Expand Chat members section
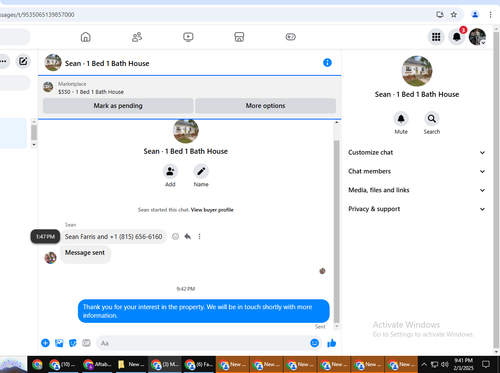 (416, 171)
